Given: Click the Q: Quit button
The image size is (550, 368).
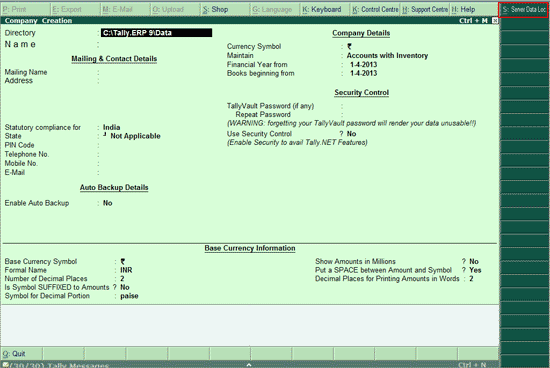Looking at the screenshot, I should [x=22, y=354].
